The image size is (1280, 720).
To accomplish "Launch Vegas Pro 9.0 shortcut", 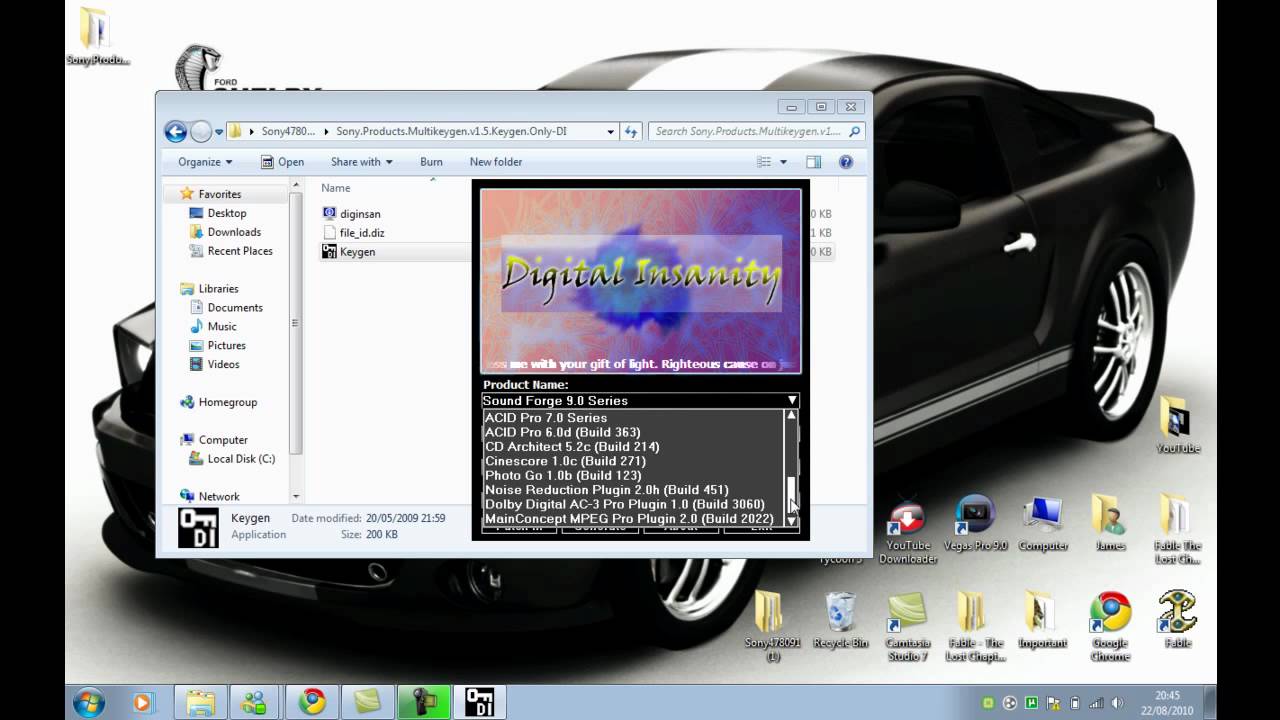I will coord(974,523).
